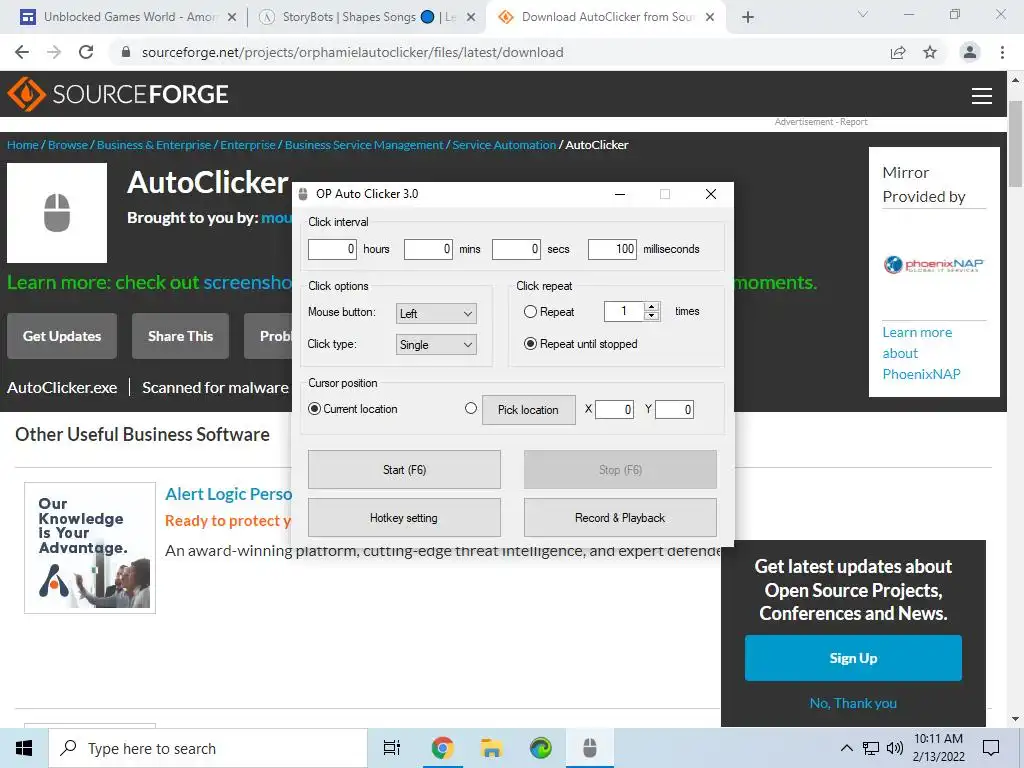Image resolution: width=1024 pixels, height=768 pixels.
Task: Click the Pick location button
Action: coord(528,409)
